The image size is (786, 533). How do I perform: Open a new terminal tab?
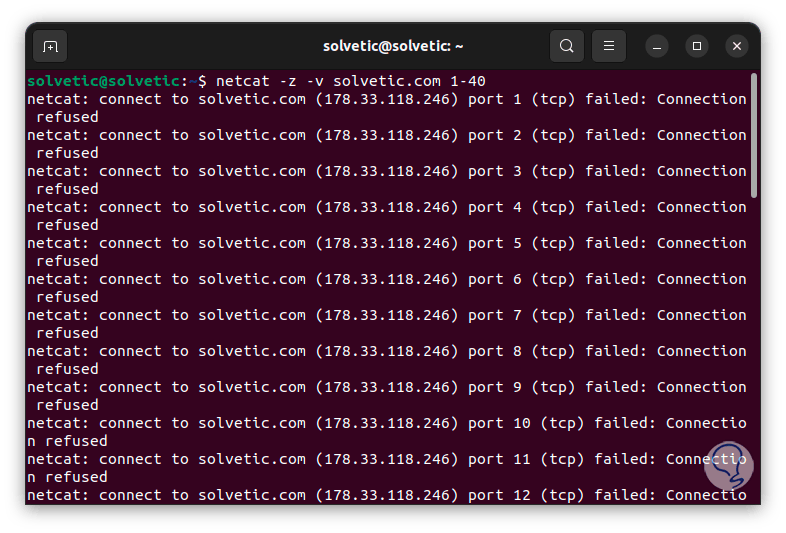pos(50,46)
